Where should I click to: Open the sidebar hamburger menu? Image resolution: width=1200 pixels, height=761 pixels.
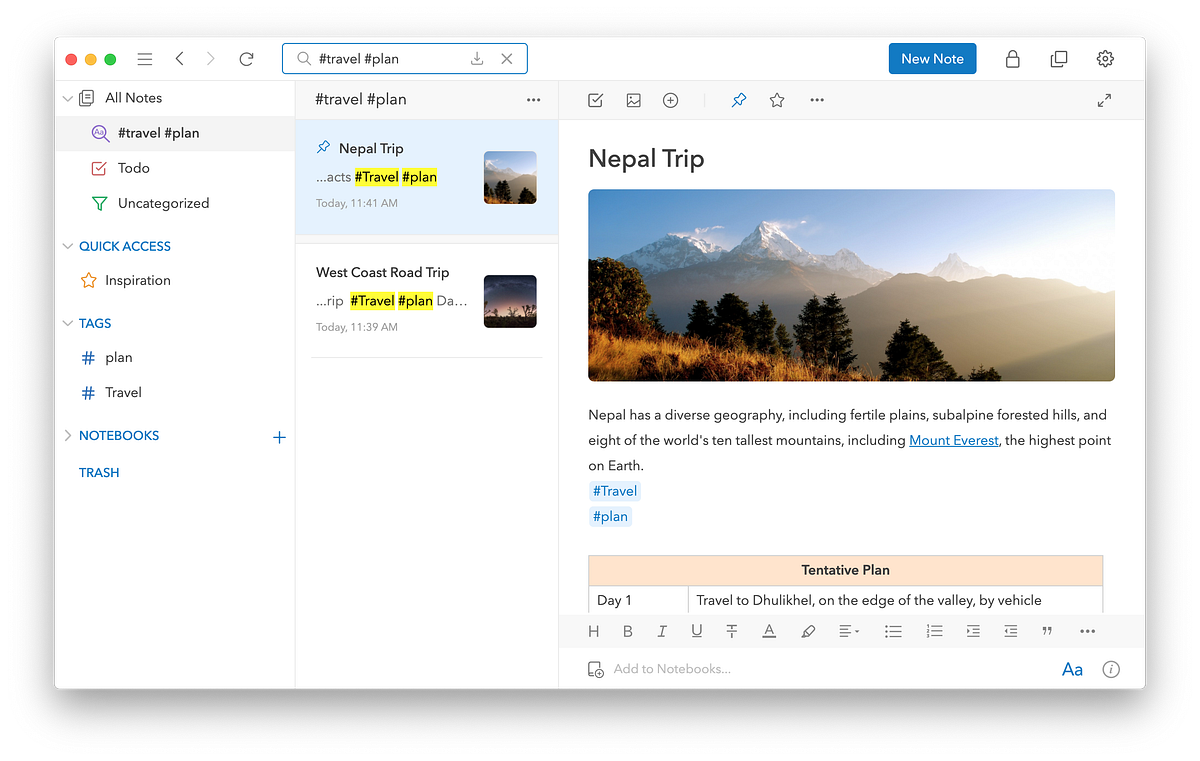(x=144, y=58)
